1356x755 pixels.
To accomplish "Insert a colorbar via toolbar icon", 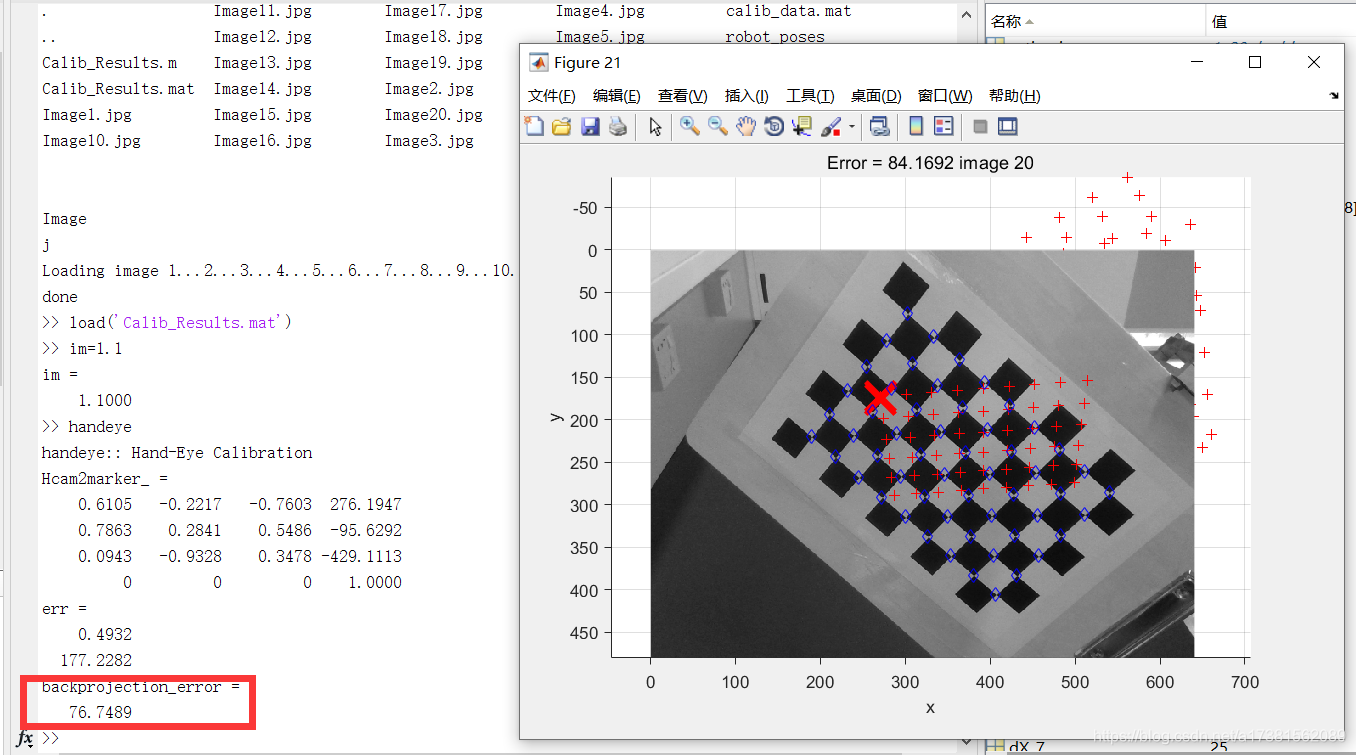I will pyautogui.click(x=915, y=126).
